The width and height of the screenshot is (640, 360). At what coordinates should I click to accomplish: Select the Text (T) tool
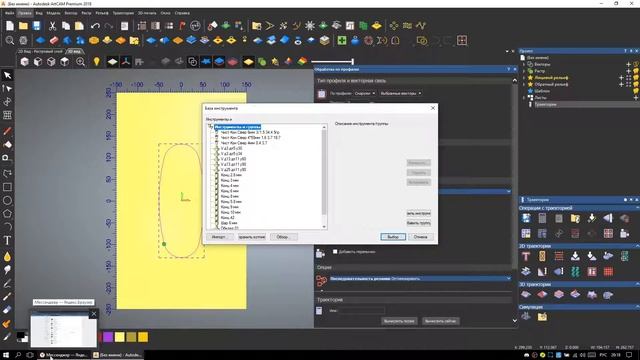7,240
